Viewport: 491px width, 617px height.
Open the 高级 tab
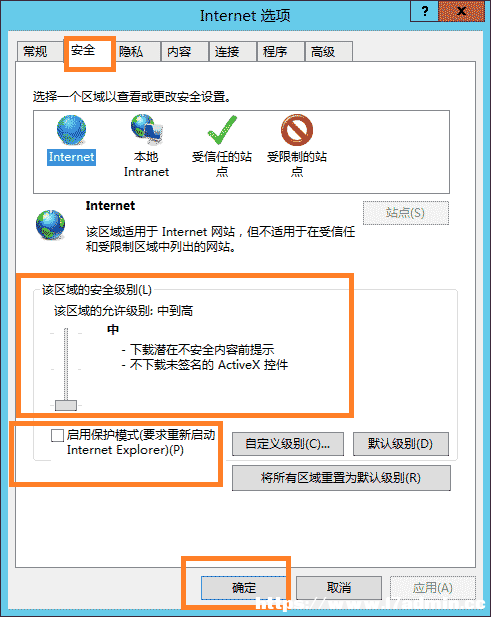(x=323, y=52)
